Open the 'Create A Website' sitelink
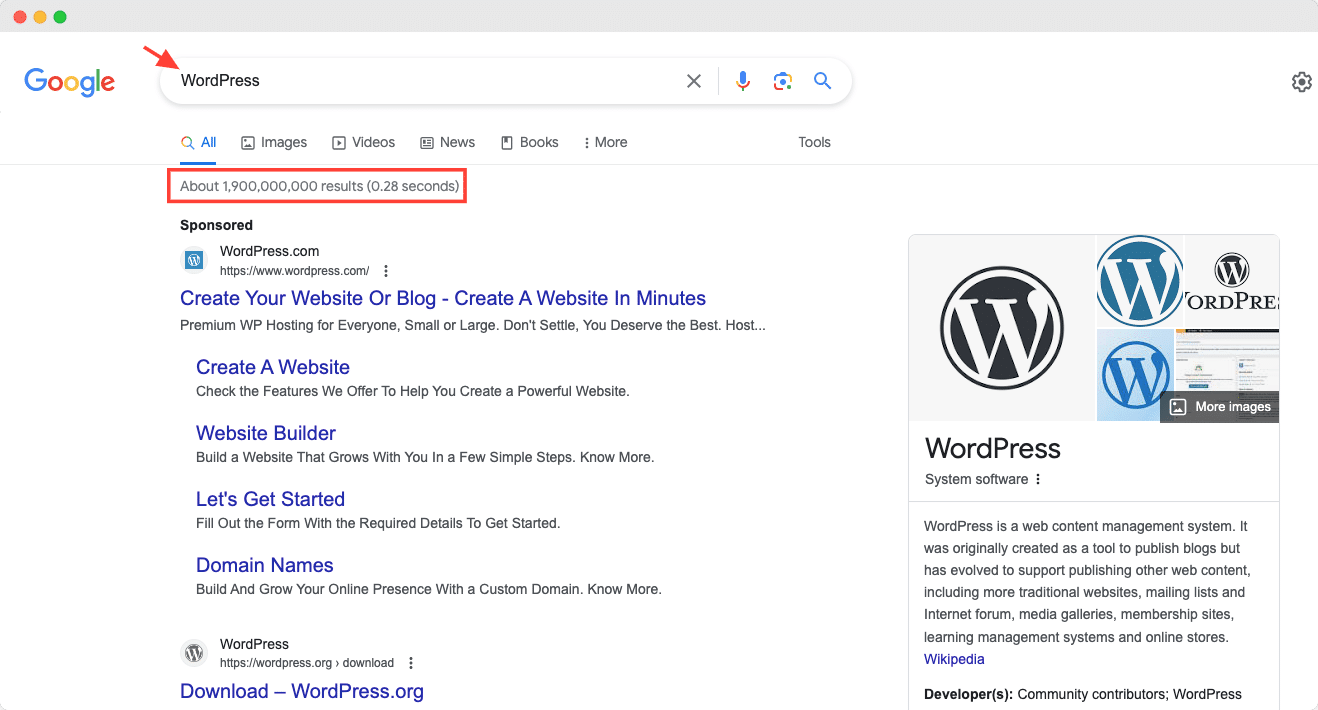Image resolution: width=1318 pixels, height=710 pixels. (273, 367)
